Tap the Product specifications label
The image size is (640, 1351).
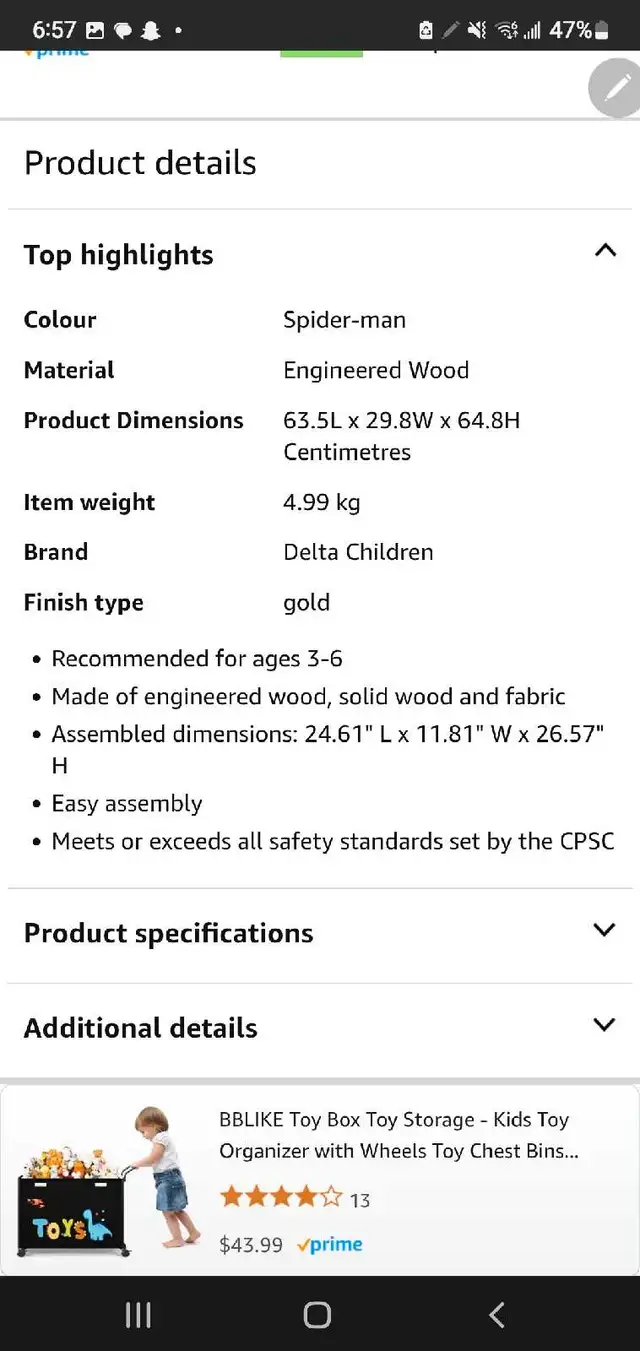pyautogui.click(x=169, y=933)
